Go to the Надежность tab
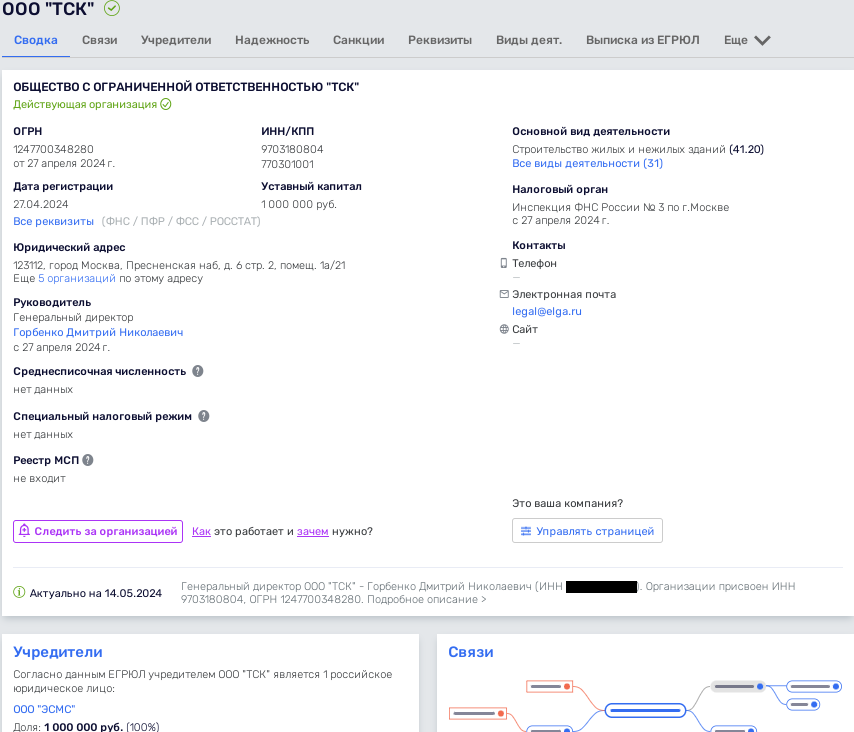The height and width of the screenshot is (732, 854). (x=272, y=40)
